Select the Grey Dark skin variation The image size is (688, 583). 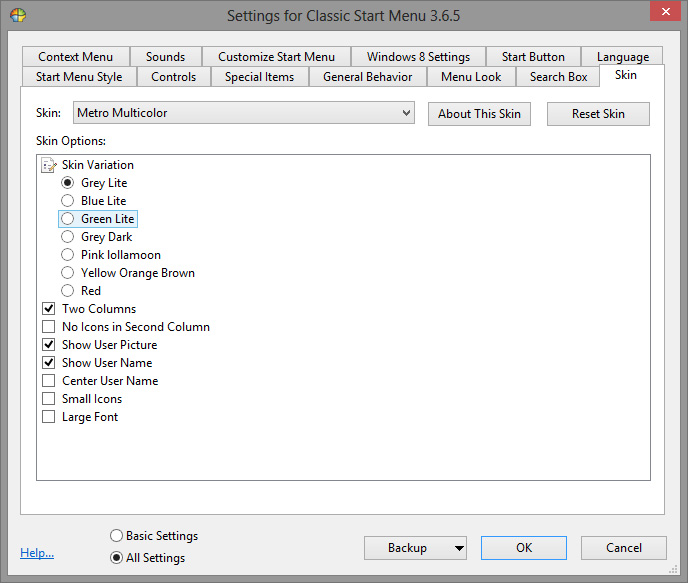[x=67, y=236]
